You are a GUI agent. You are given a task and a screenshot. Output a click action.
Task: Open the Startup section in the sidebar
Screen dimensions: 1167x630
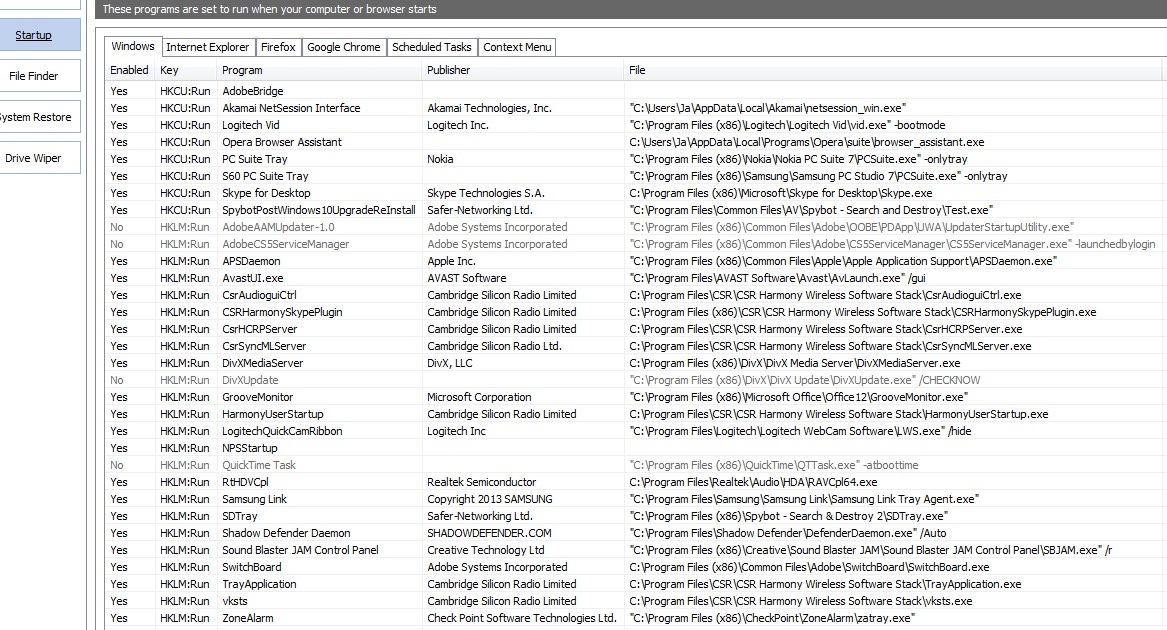pos(33,35)
